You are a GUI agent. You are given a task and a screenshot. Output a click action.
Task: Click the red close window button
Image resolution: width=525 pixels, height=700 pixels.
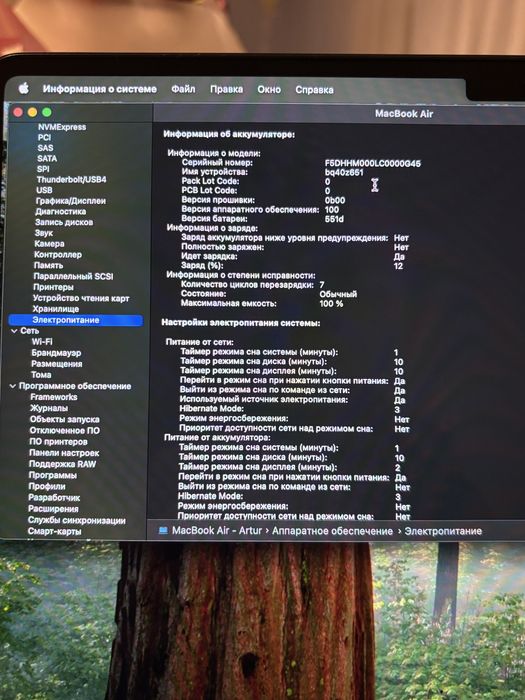pos(18,112)
